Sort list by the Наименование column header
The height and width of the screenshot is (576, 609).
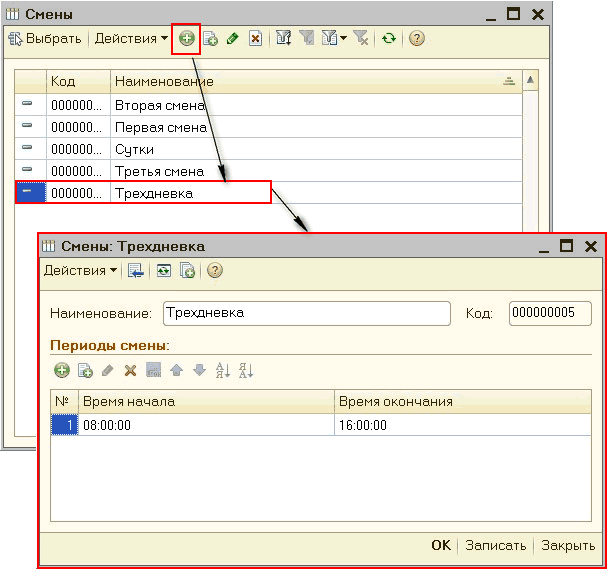click(x=300, y=81)
